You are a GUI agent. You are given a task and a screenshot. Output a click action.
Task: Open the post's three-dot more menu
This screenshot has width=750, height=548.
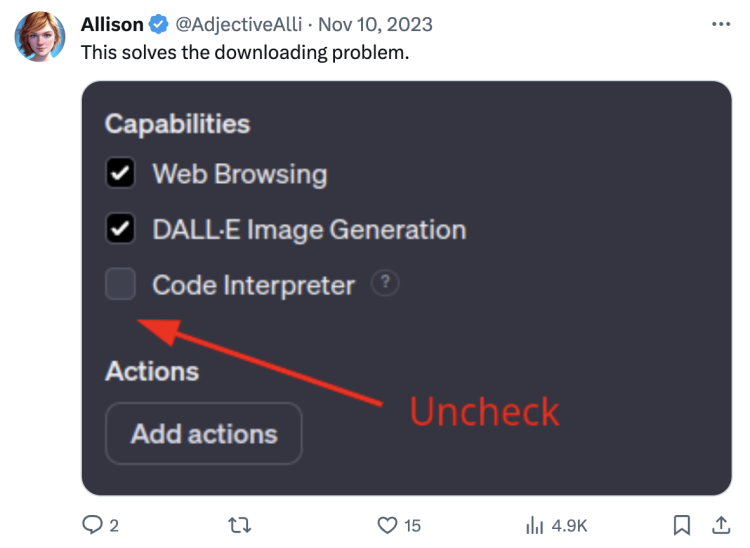720,23
